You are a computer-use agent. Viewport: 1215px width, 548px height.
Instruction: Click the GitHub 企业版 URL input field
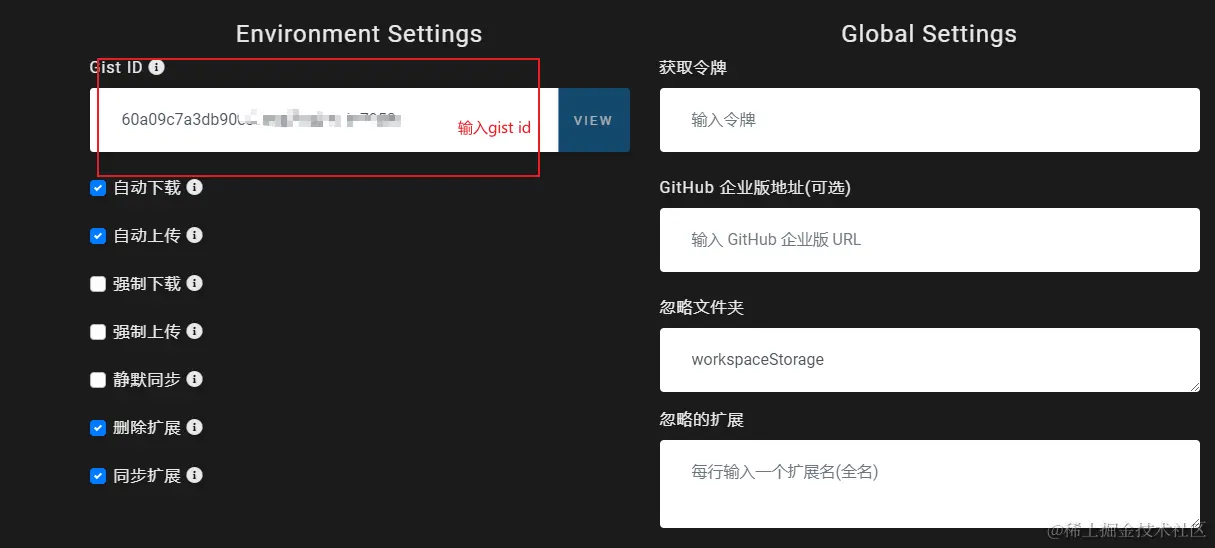pyautogui.click(x=929, y=240)
